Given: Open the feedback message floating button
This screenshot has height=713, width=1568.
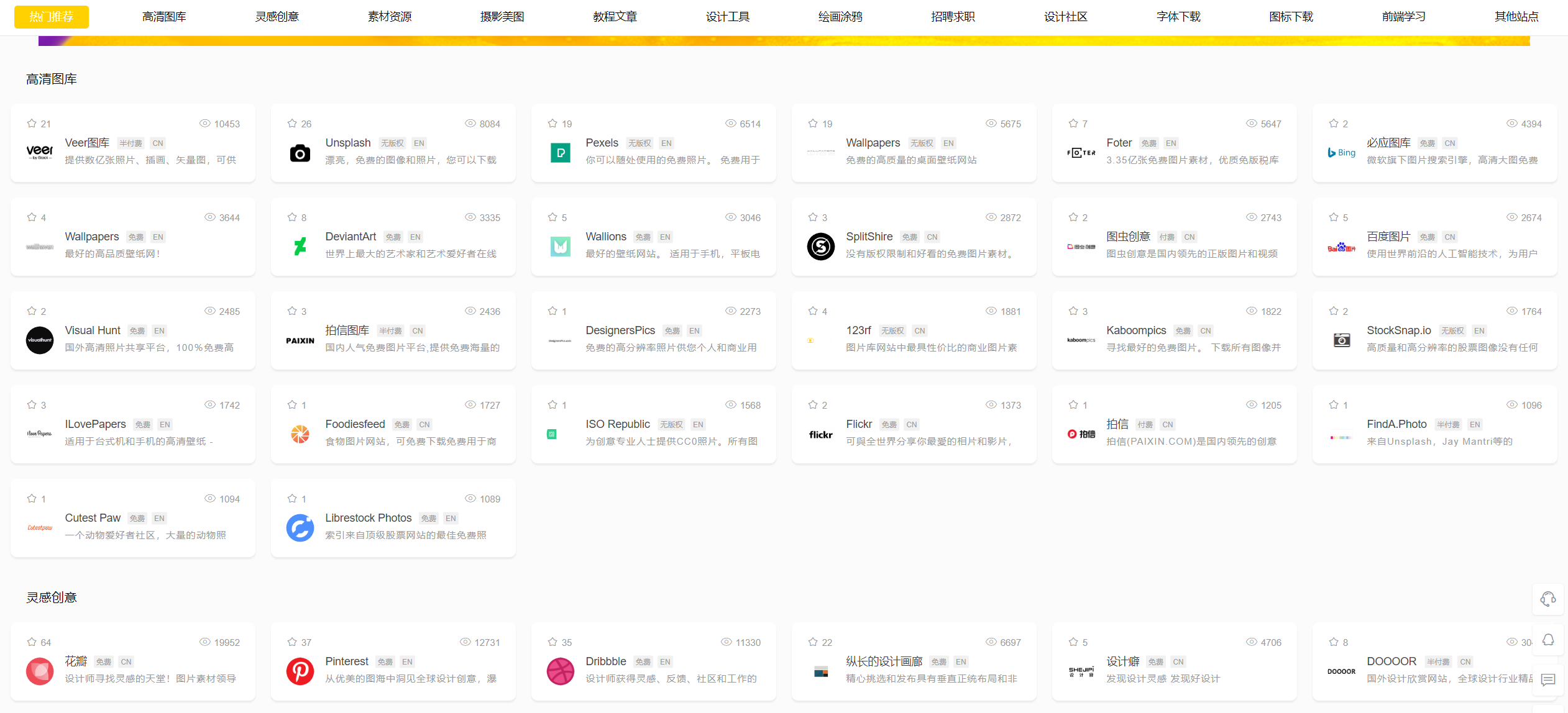Looking at the screenshot, I should point(1547,679).
